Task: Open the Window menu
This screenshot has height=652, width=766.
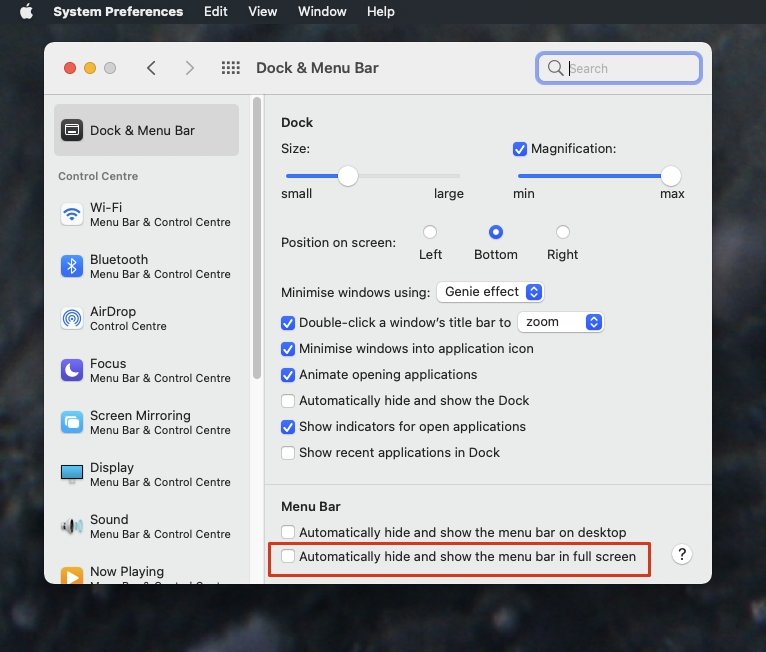Action: click(x=322, y=11)
